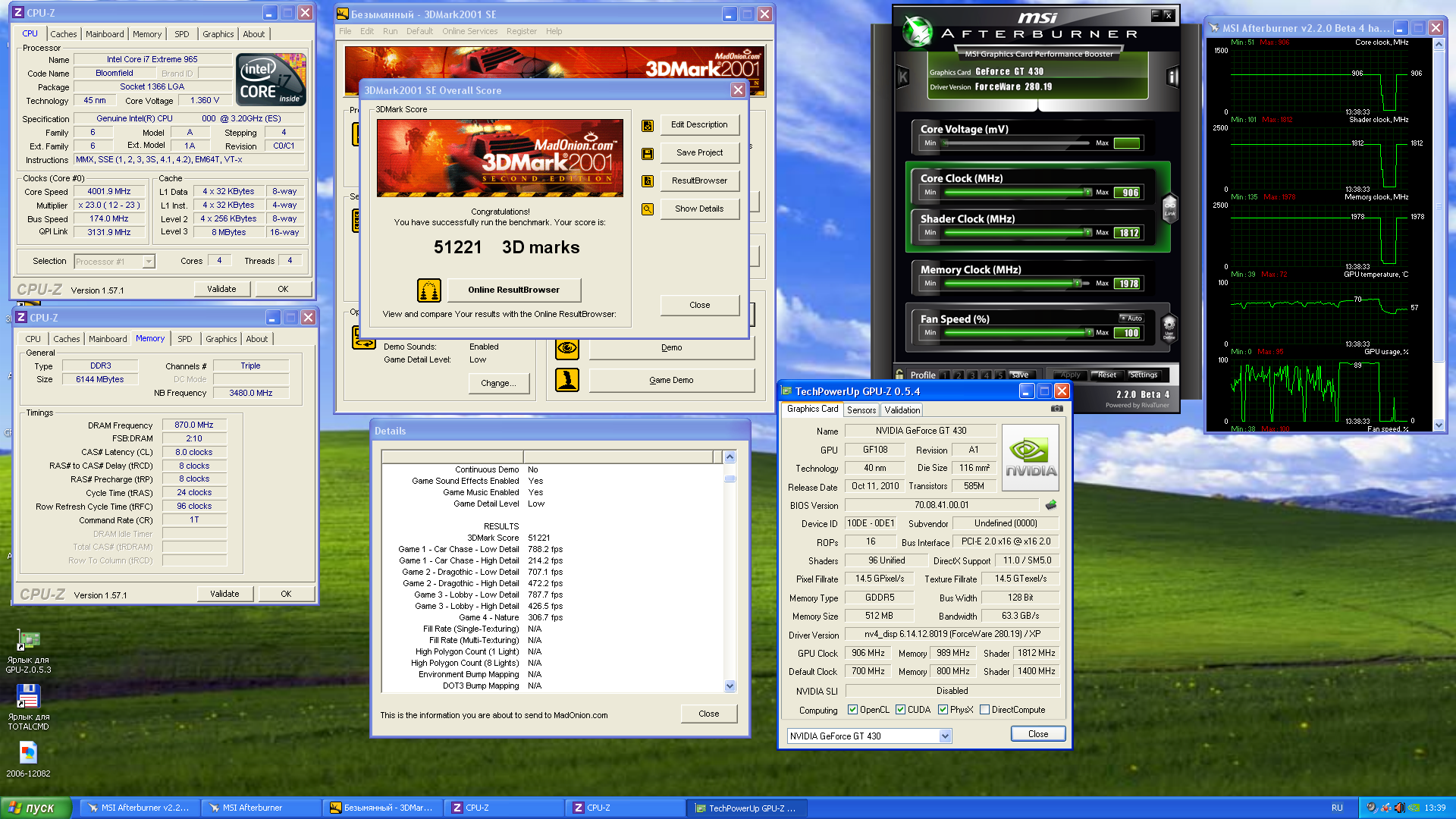Click the NVIDIA logo in GPU-Z
1456x819 pixels.
tap(1031, 457)
